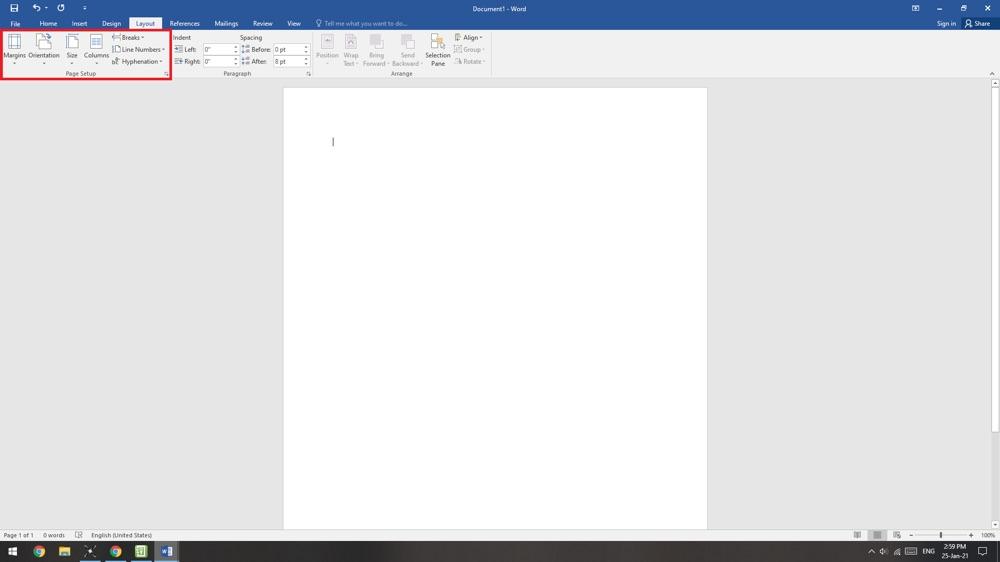1000x562 pixels.
Task: Switch to Read Mode view
Action: 857,535
